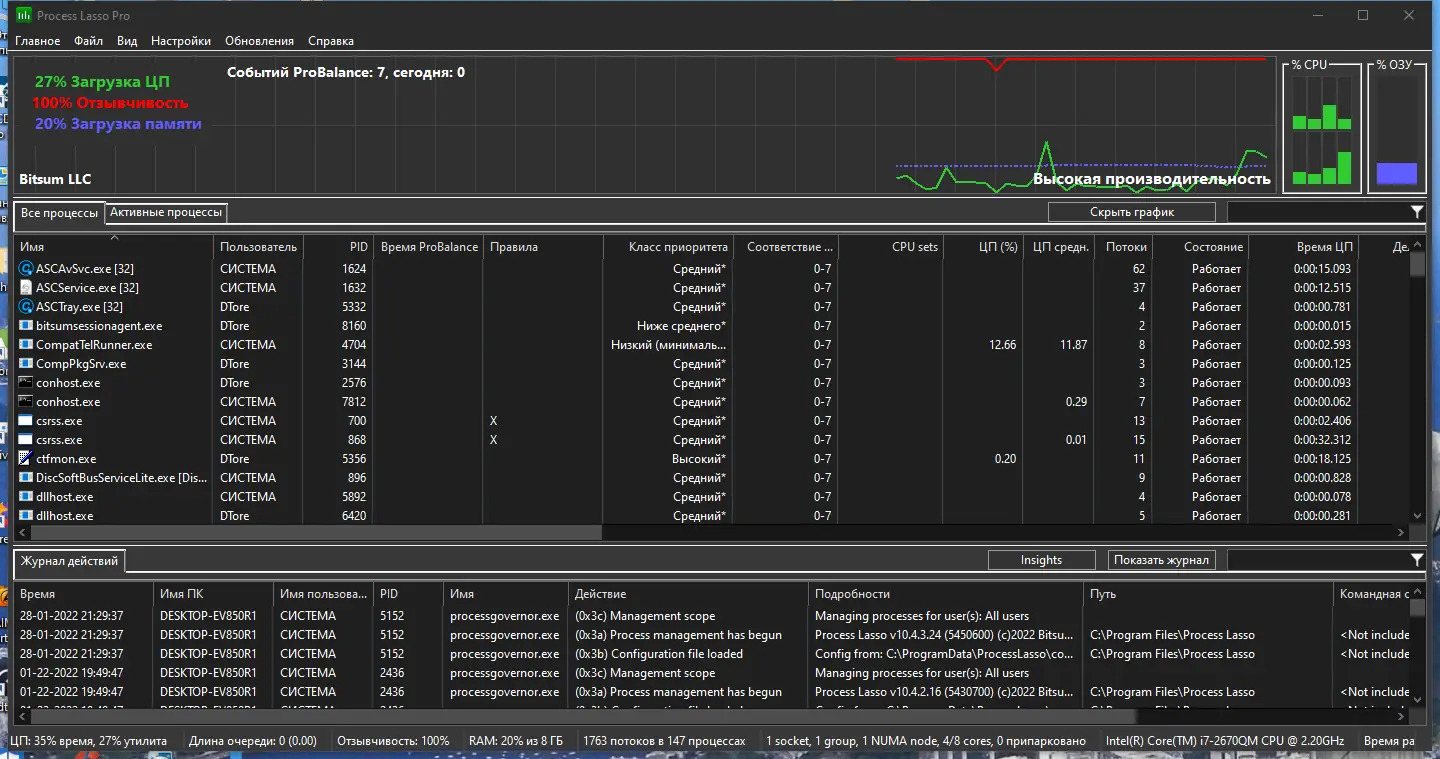Click the ASCAvSvc.exe process icon
This screenshot has width=1440, height=759.
click(x=26, y=269)
